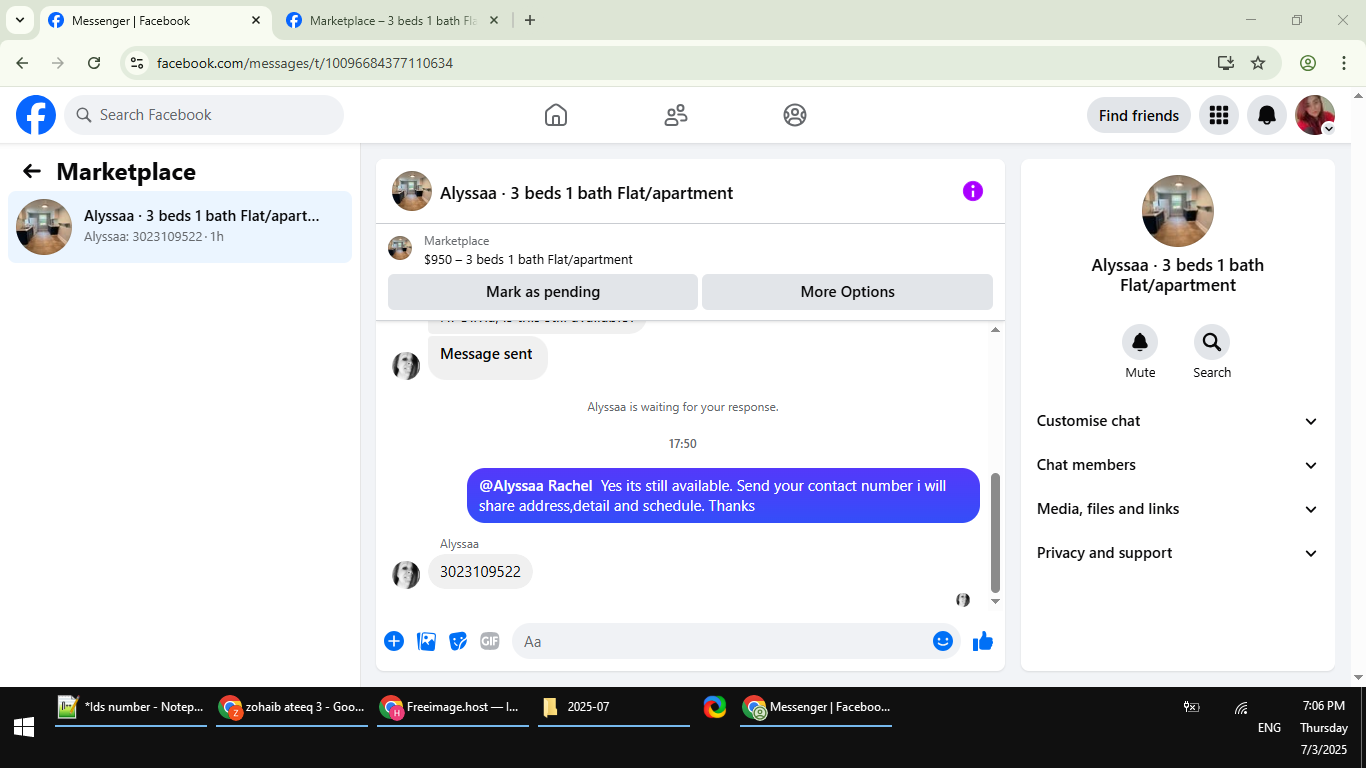Open conversation information purple icon
Image resolution: width=1366 pixels, height=768 pixels.
[973, 191]
